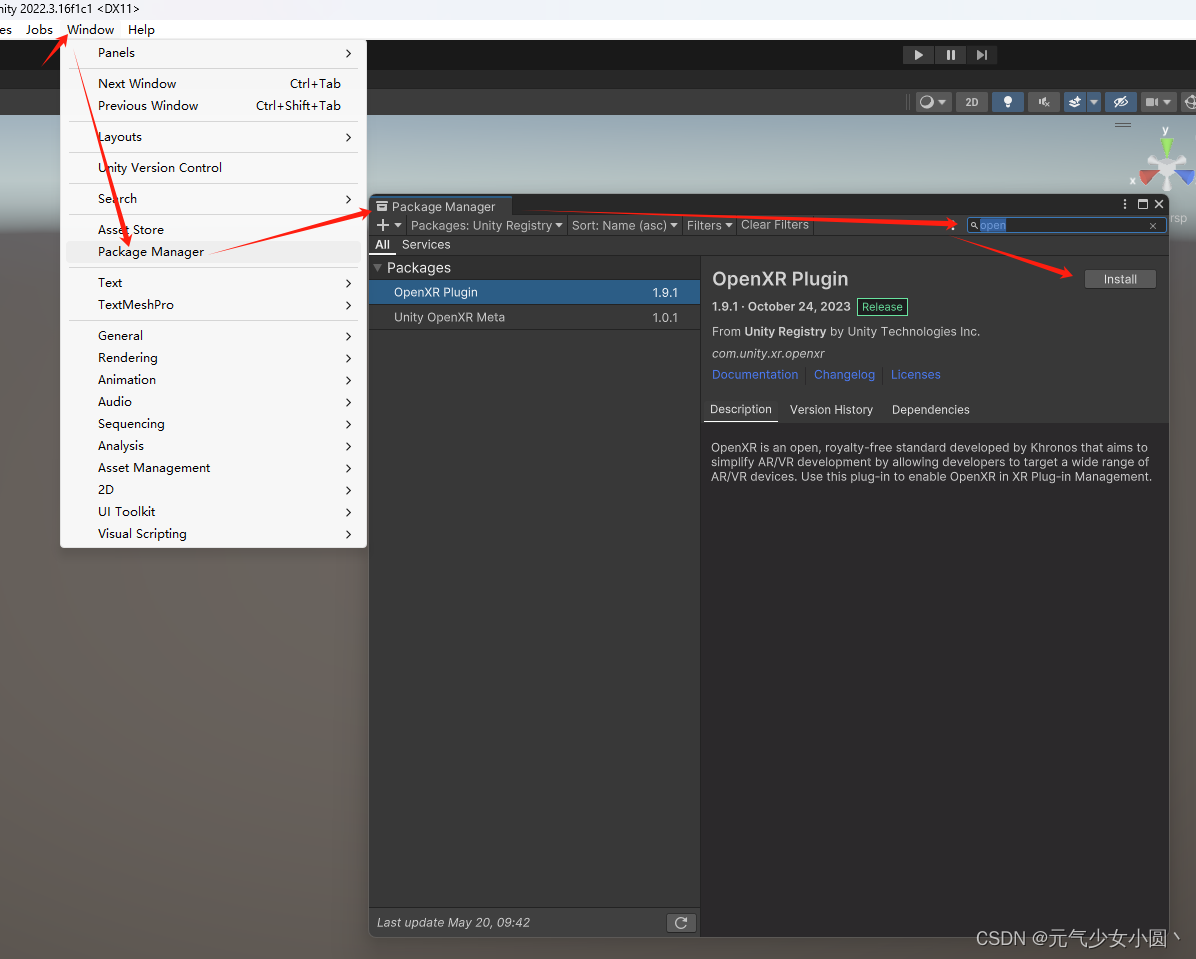The width and height of the screenshot is (1196, 959).
Task: Switch to Version History tab
Action: pos(831,410)
